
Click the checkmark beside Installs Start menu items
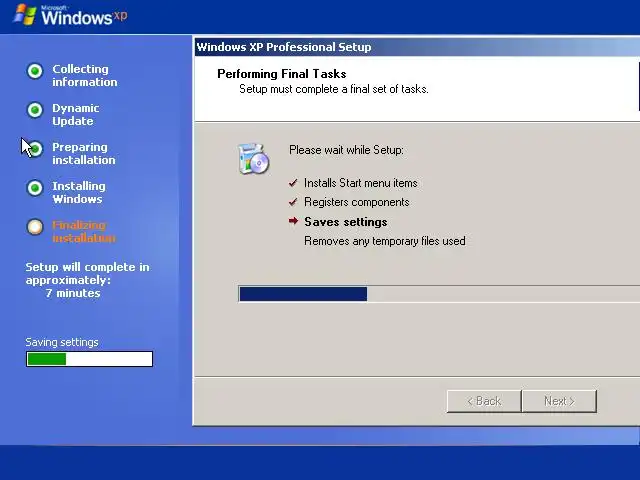tap(293, 183)
